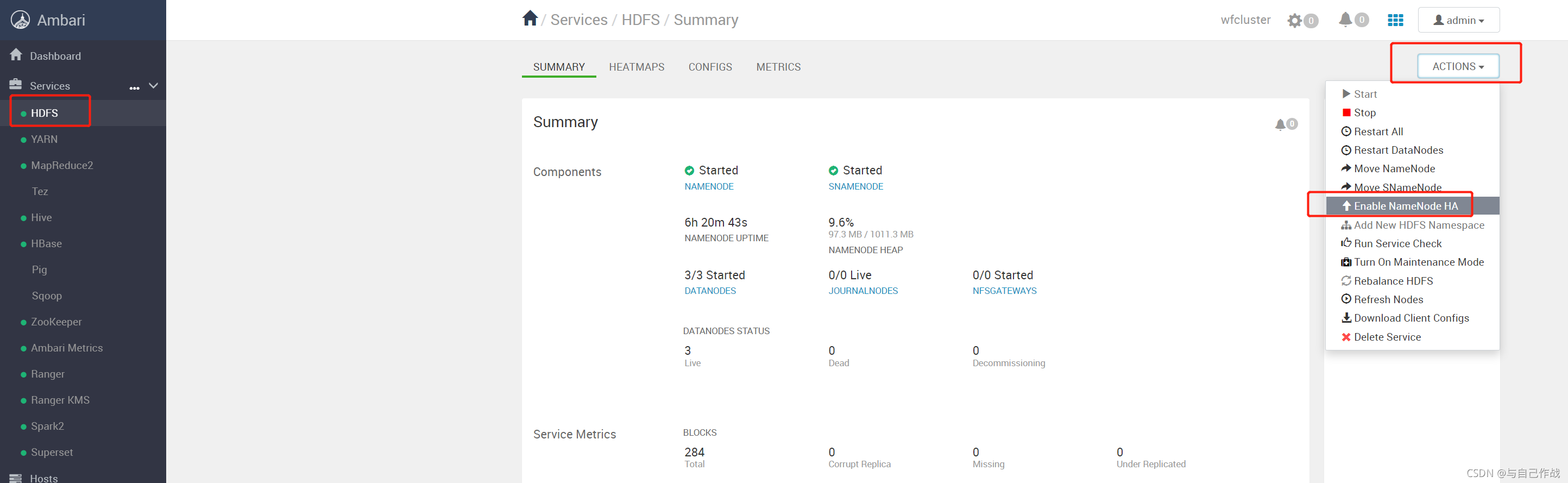Image resolution: width=1568 pixels, height=483 pixels.
Task: Collapse the Services sidebar chevron
Action: pos(153,86)
